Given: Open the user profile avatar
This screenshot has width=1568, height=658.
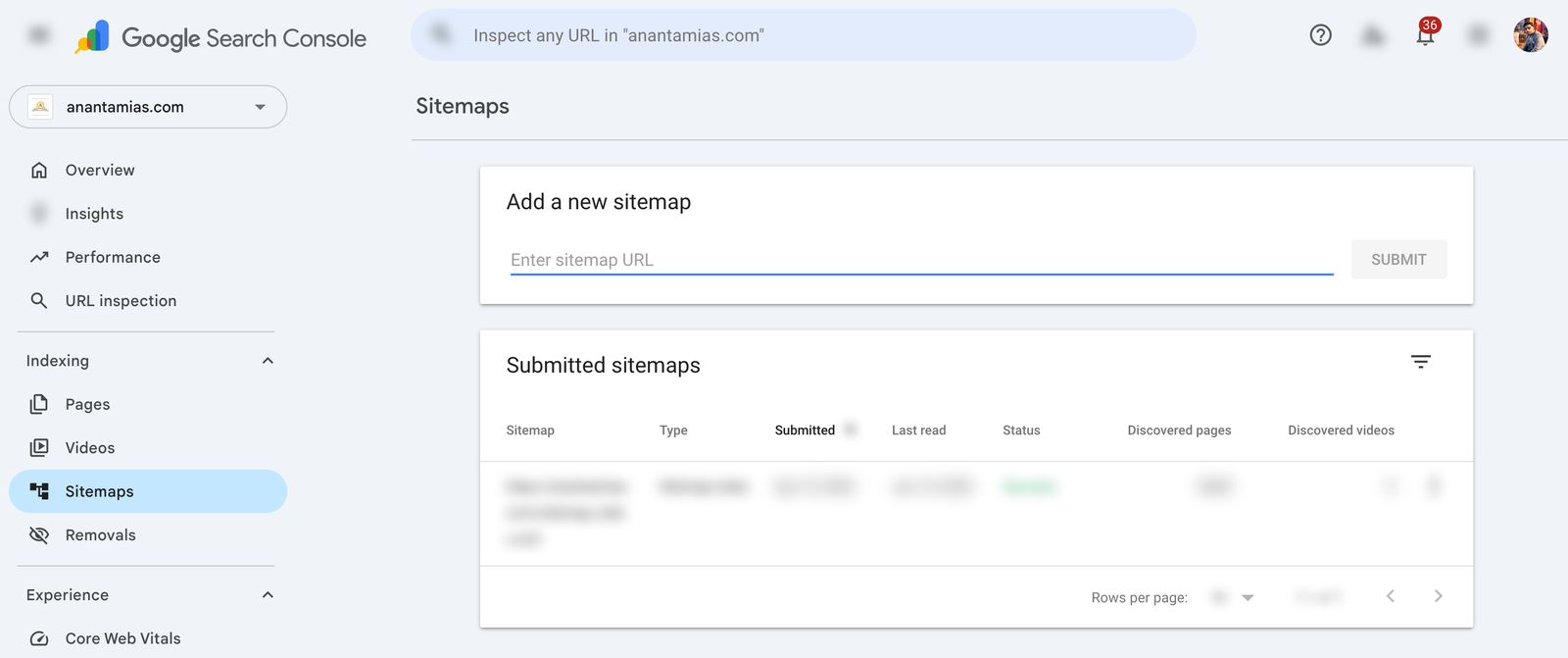Looking at the screenshot, I should coord(1530,35).
